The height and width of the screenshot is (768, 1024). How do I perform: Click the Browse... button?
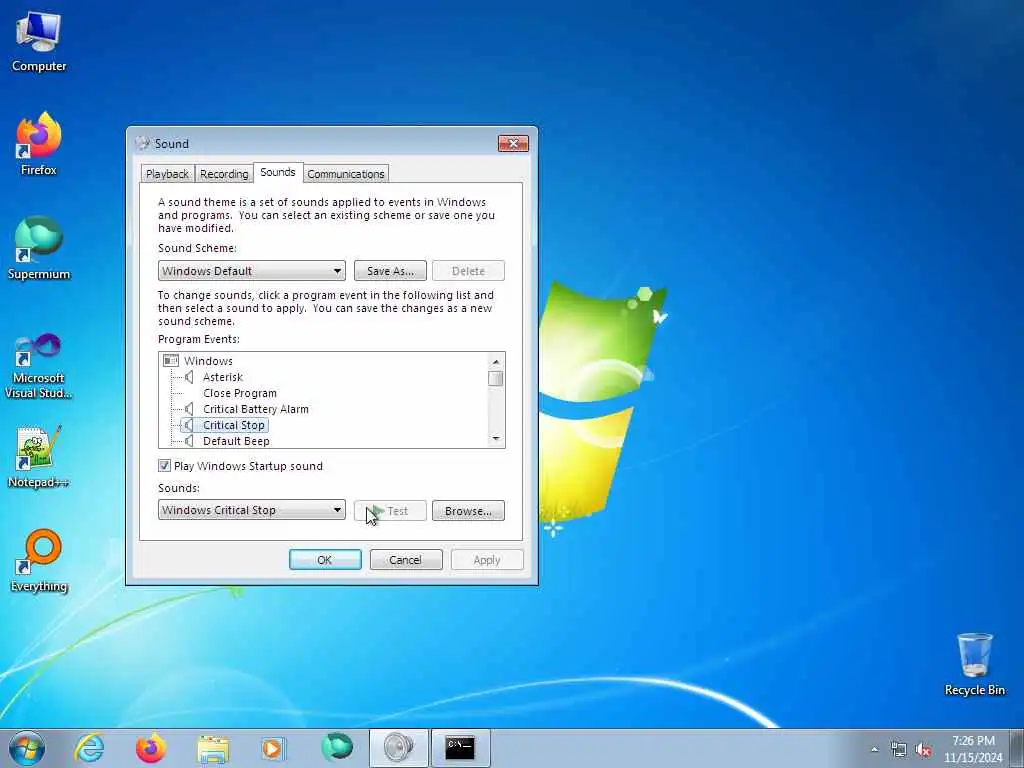point(468,511)
